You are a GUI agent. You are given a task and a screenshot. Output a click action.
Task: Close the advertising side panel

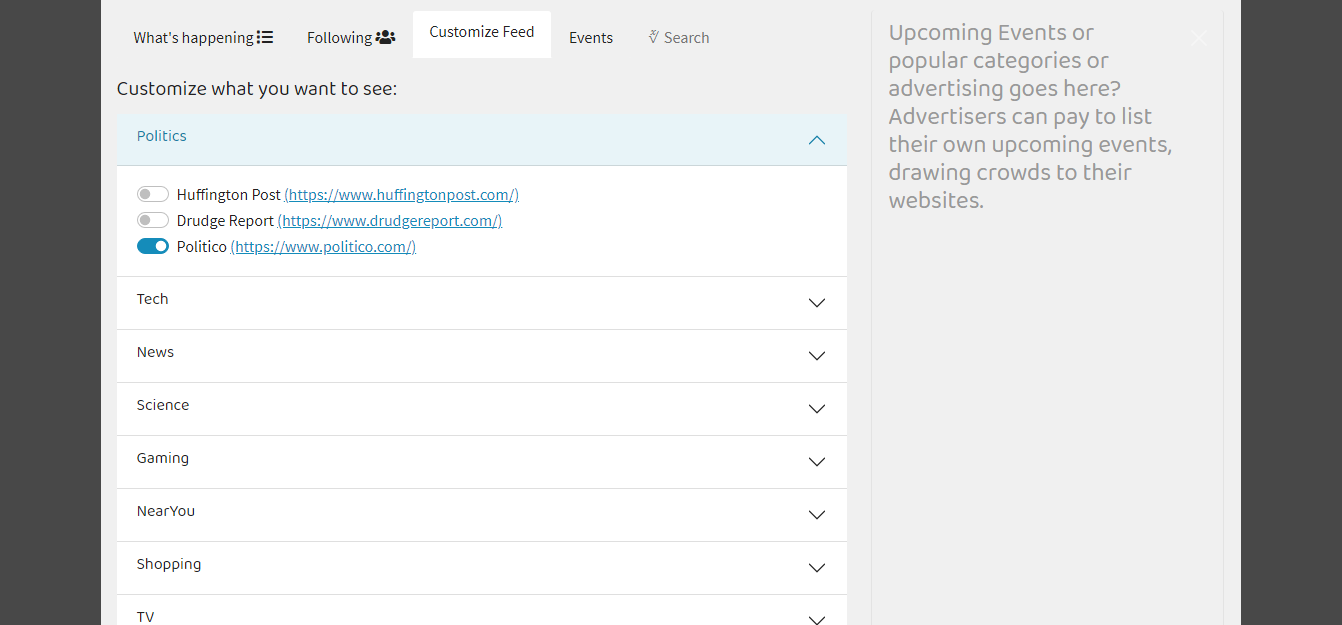point(1199,38)
